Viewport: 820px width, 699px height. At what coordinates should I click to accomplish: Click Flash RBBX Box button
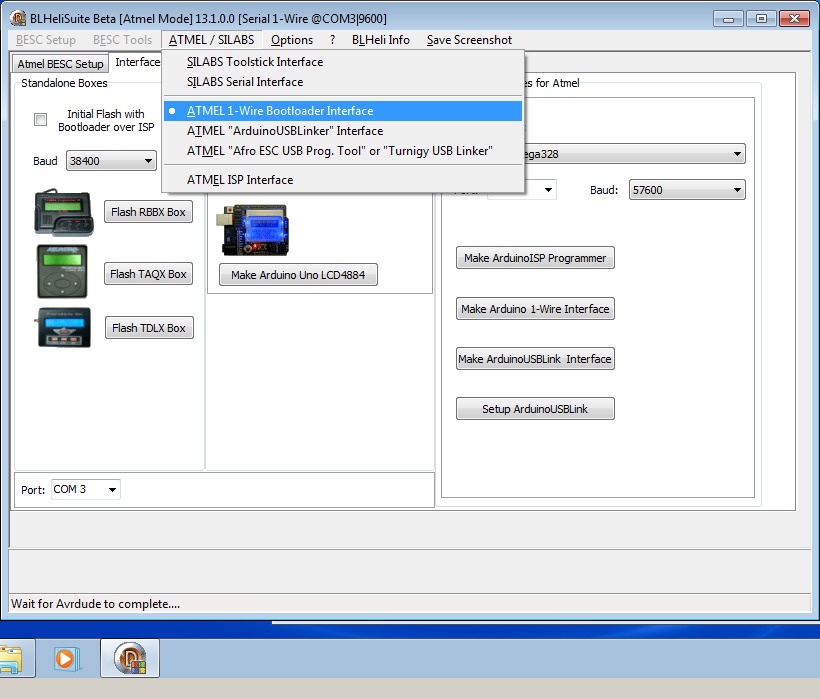[x=149, y=212]
